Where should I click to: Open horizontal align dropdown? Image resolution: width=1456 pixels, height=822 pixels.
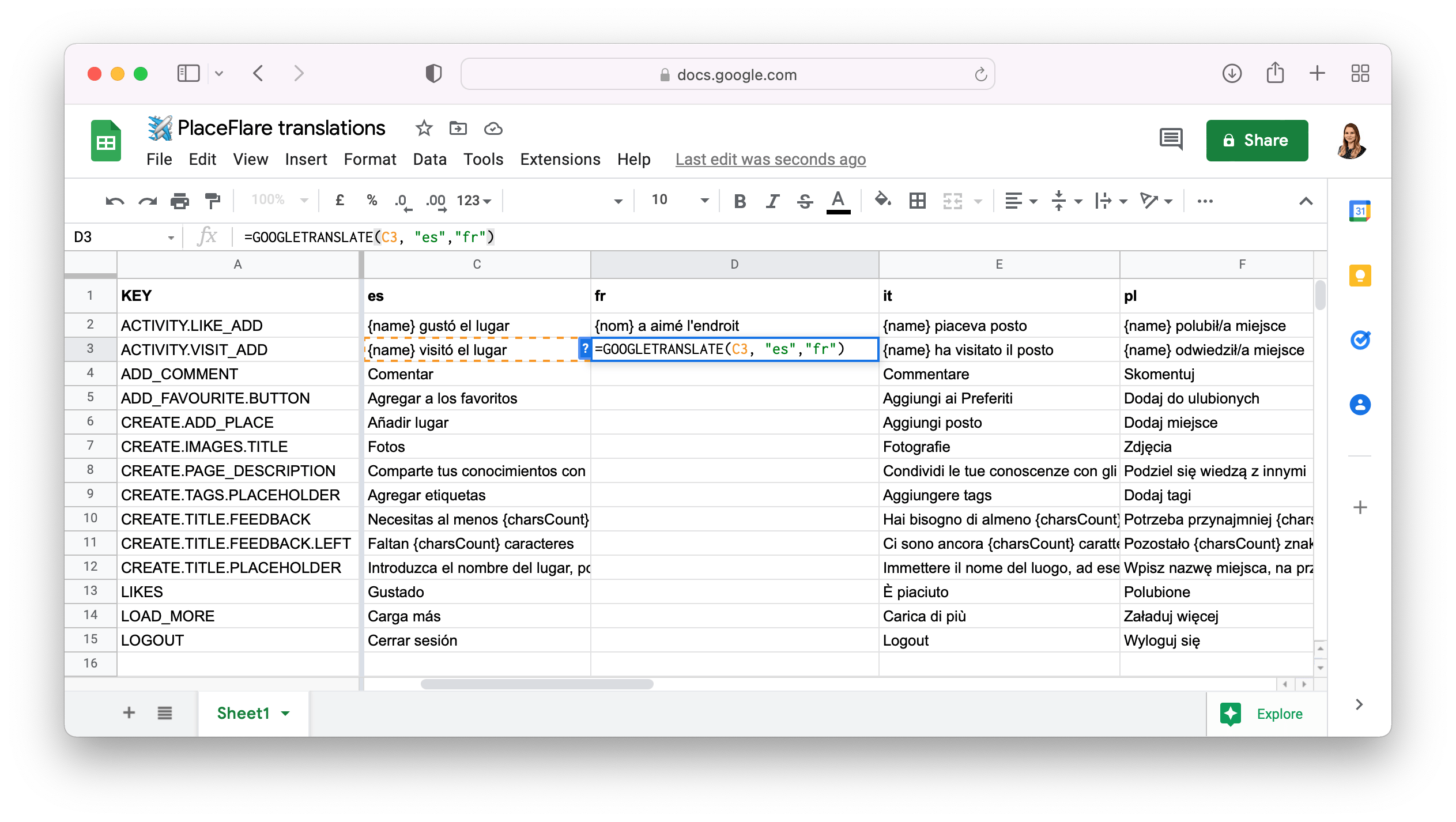(x=1021, y=201)
